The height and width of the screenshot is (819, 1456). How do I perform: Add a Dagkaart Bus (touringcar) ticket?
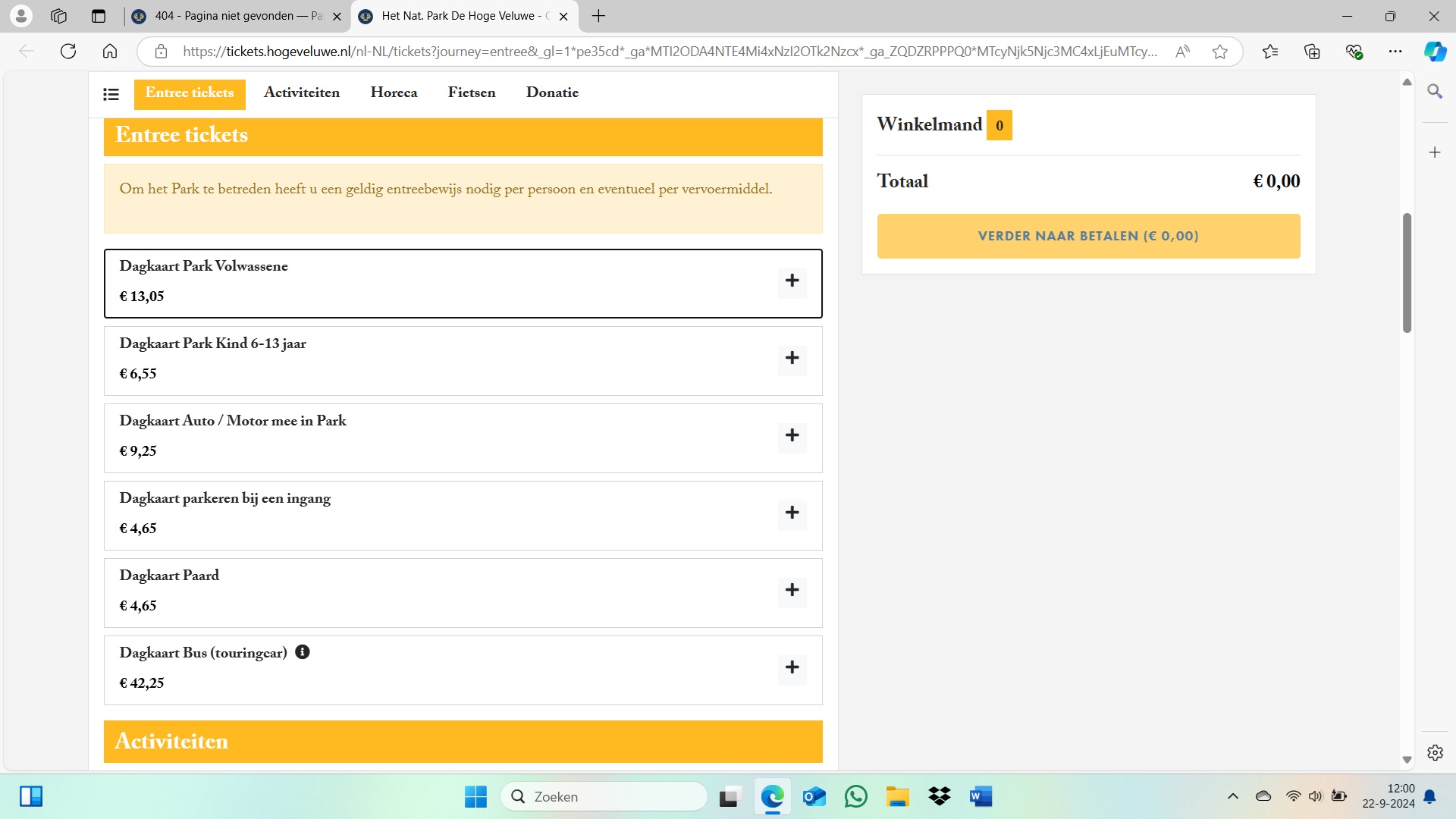(x=792, y=668)
